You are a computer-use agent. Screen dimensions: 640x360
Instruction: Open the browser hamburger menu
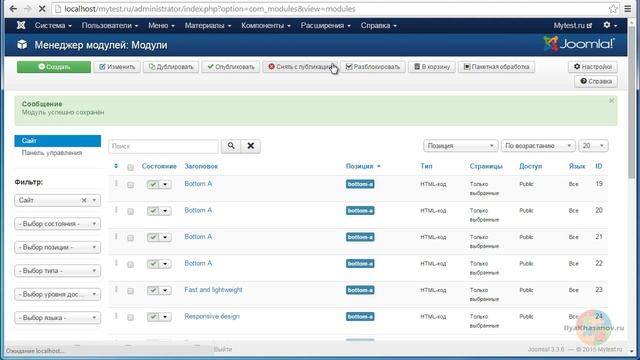(628, 9)
